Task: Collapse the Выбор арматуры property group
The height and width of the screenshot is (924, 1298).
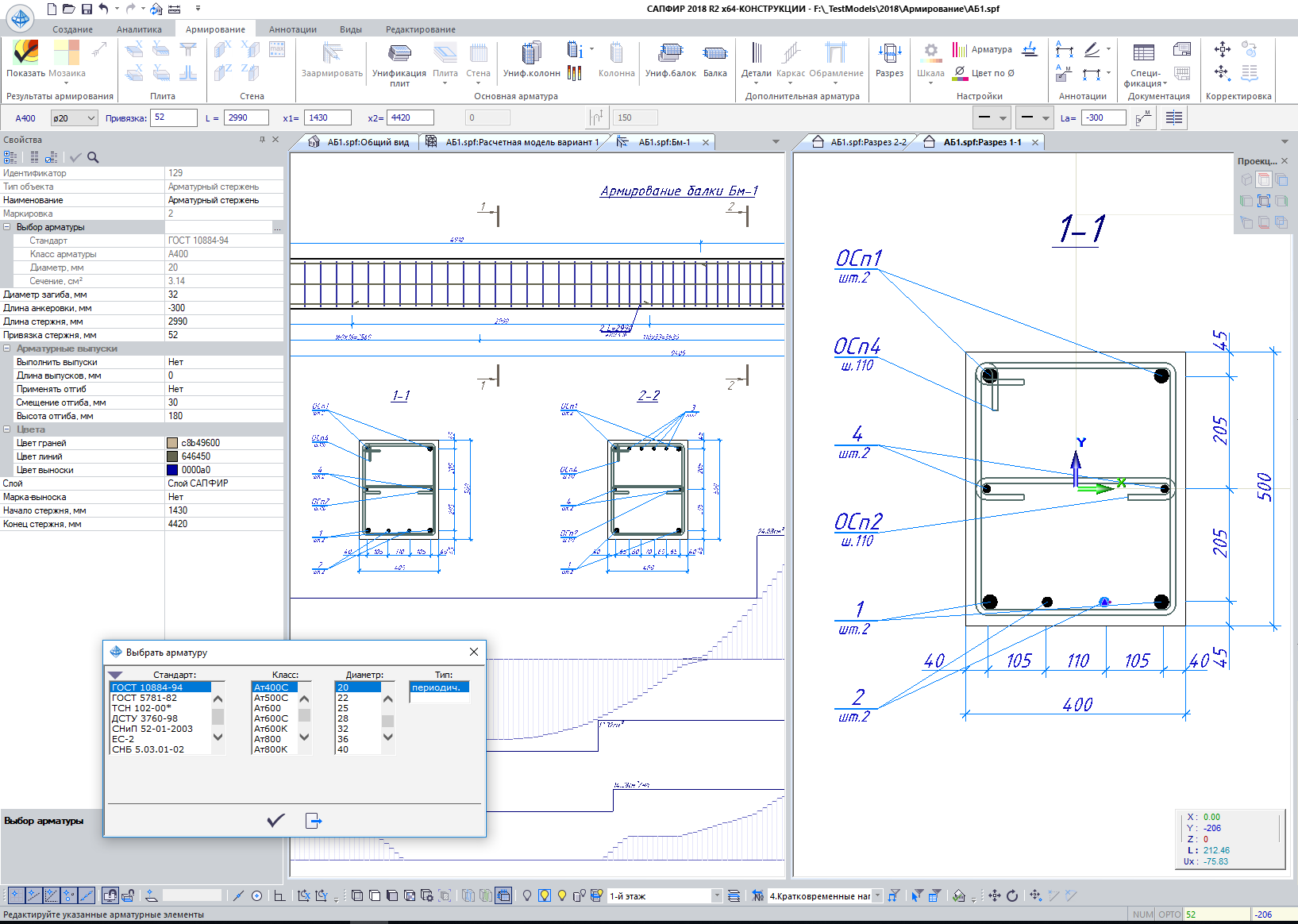Action: [7, 227]
